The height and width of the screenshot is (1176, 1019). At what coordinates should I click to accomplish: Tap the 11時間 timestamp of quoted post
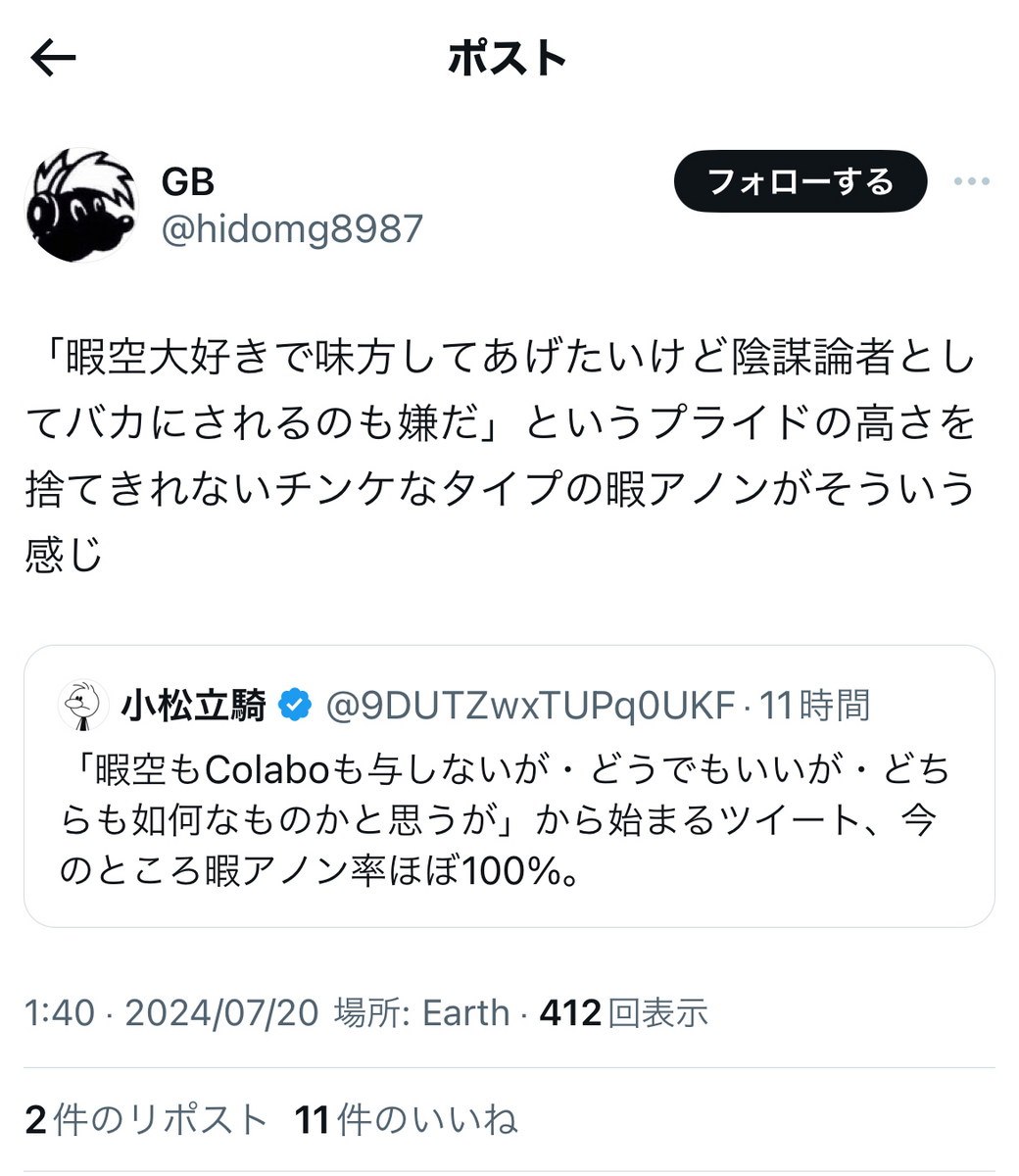pyautogui.click(x=815, y=705)
